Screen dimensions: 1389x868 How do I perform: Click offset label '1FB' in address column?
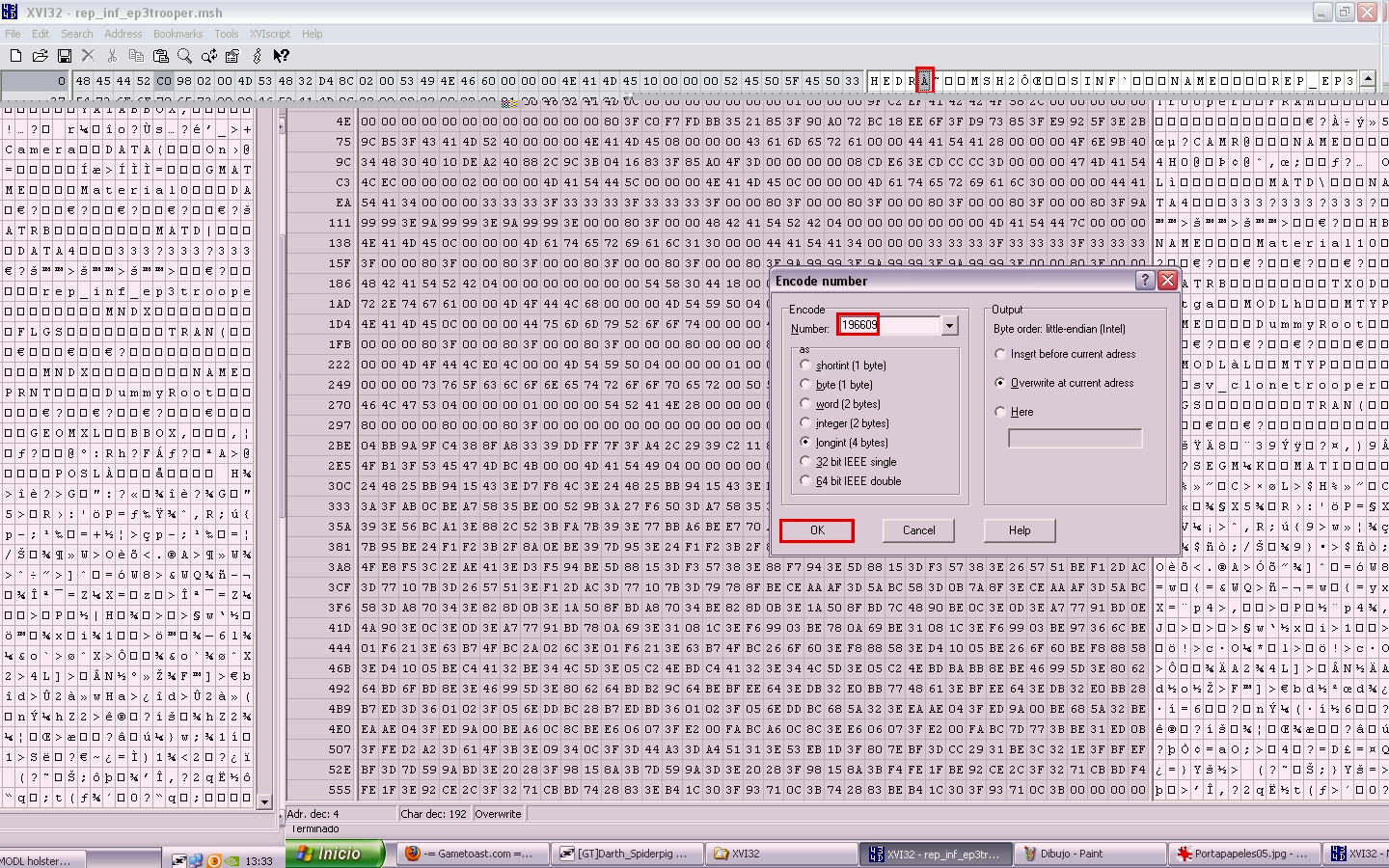(340, 344)
